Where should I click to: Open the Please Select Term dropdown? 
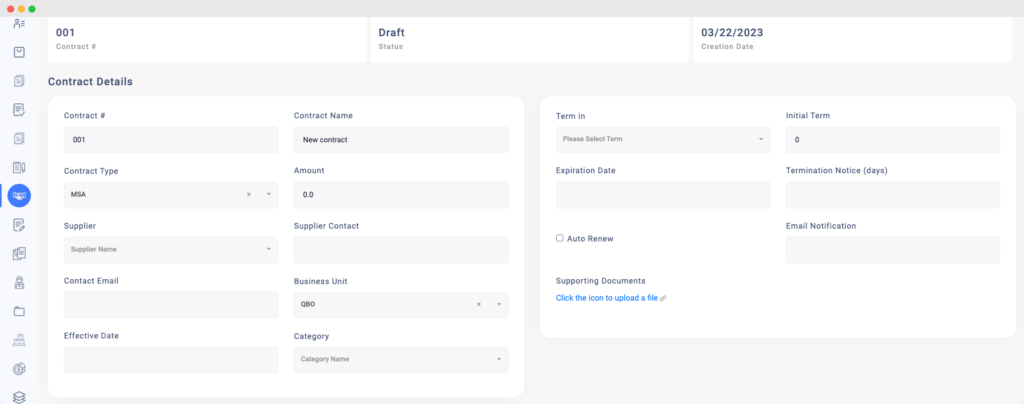click(x=761, y=139)
